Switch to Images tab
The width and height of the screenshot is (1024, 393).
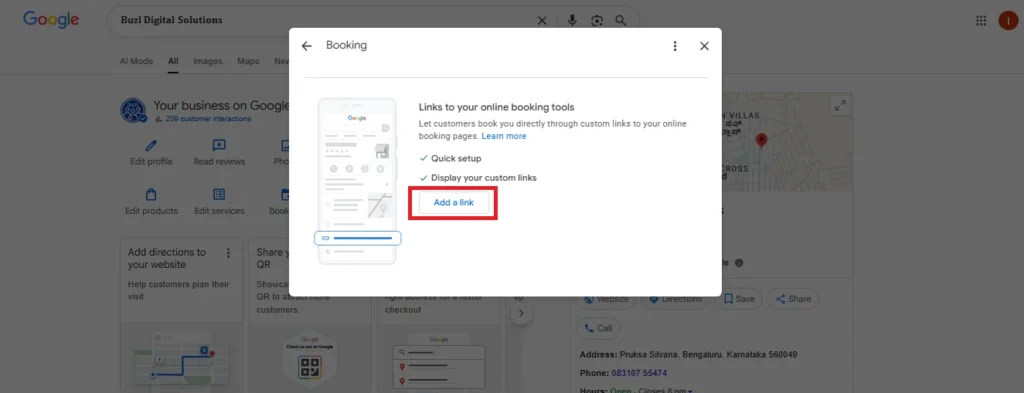click(x=208, y=61)
